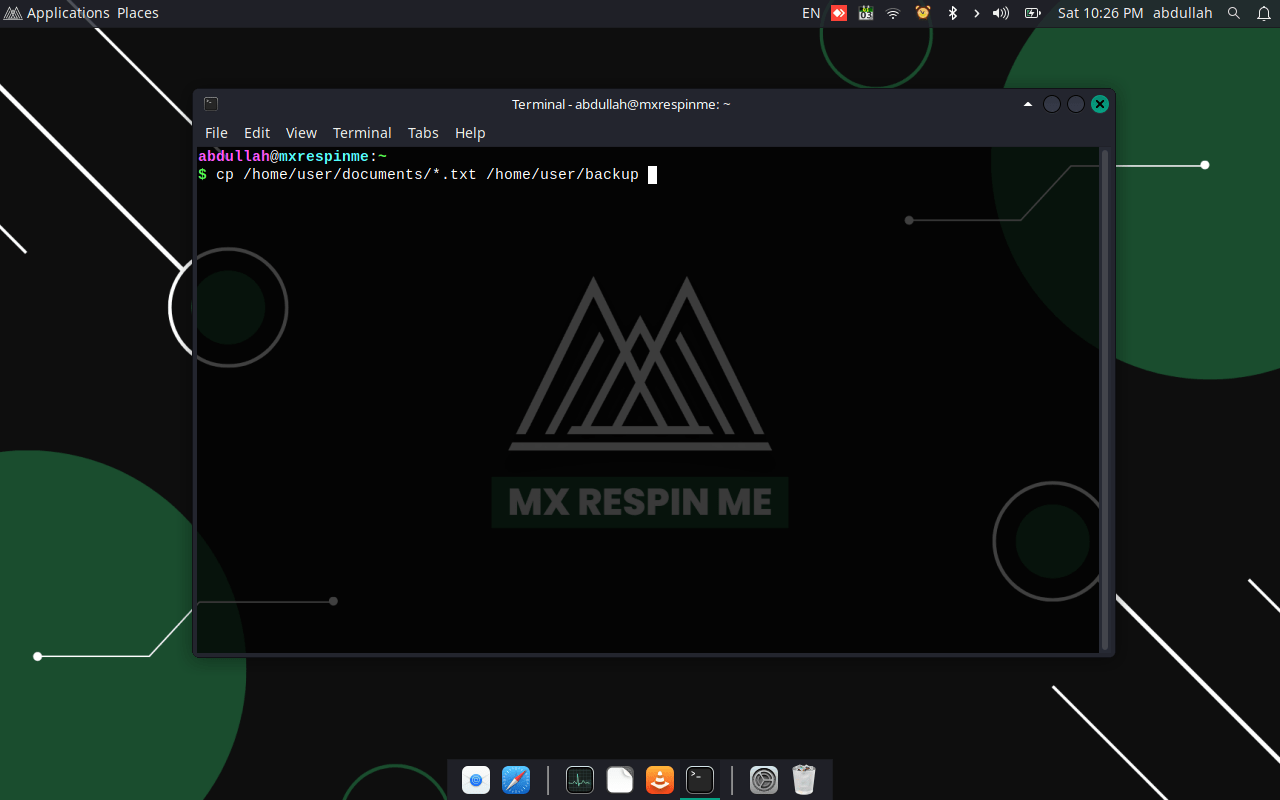Click the Wi-Fi network tray icon

(893, 13)
